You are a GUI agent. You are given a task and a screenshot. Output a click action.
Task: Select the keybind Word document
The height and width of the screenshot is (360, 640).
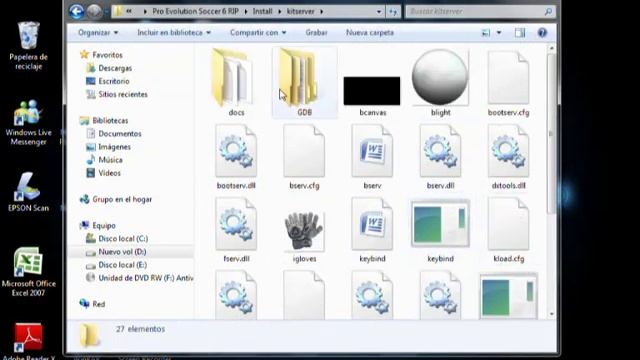pyautogui.click(x=372, y=230)
